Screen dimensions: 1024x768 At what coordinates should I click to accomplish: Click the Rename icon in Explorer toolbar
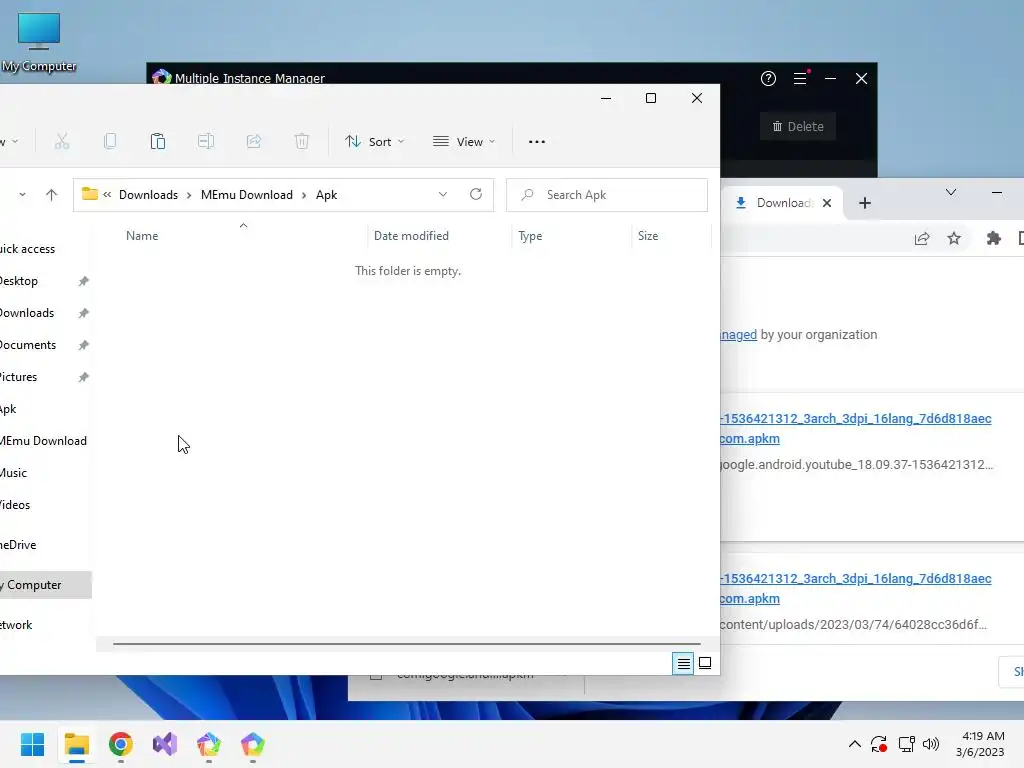[x=206, y=141]
